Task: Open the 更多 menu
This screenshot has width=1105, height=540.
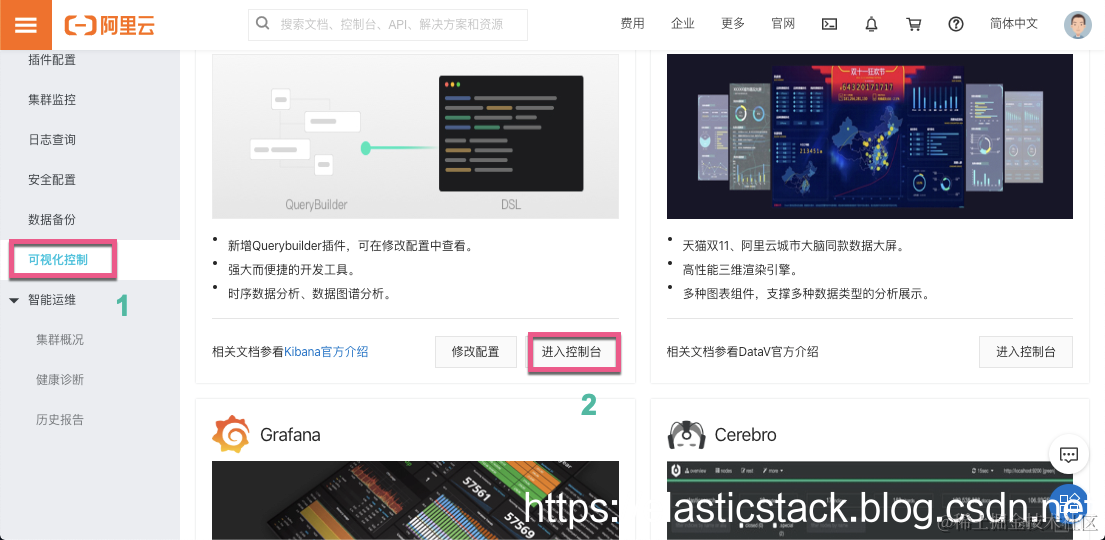Action: (733, 24)
